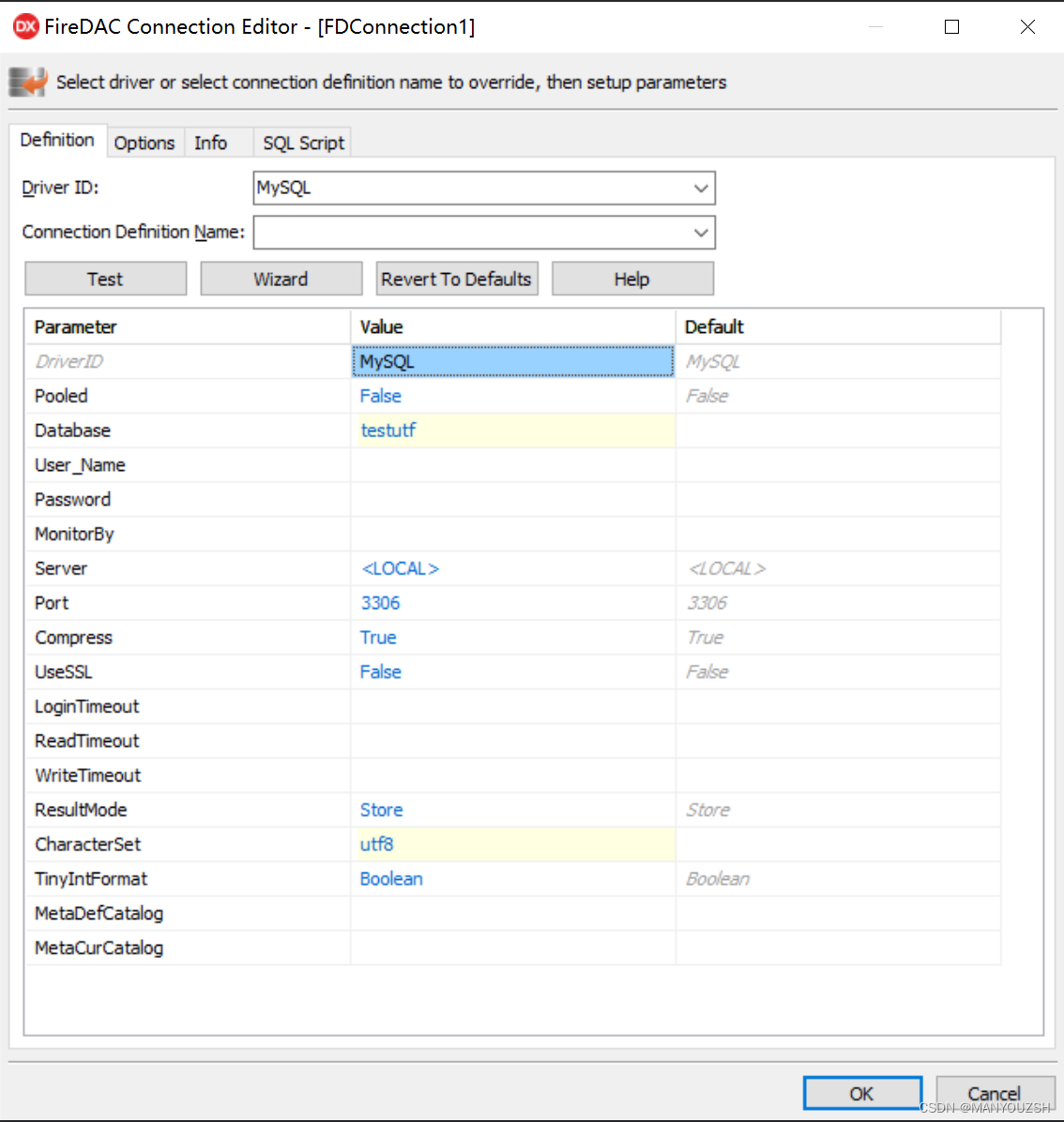Click the Server value <LOCAL>
The image size is (1064, 1122).
tap(513, 569)
